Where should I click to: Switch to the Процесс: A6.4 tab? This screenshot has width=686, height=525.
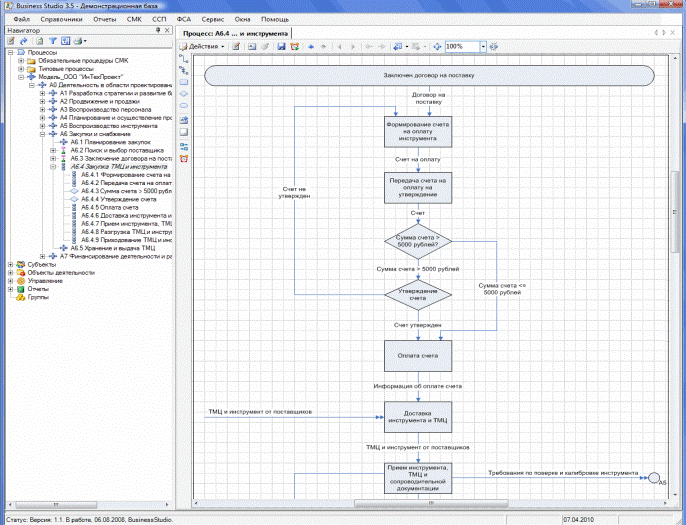pos(234,32)
